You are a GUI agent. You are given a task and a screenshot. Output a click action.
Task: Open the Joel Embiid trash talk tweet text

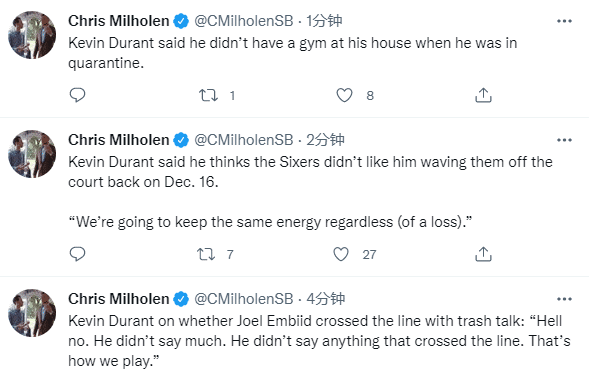319,341
